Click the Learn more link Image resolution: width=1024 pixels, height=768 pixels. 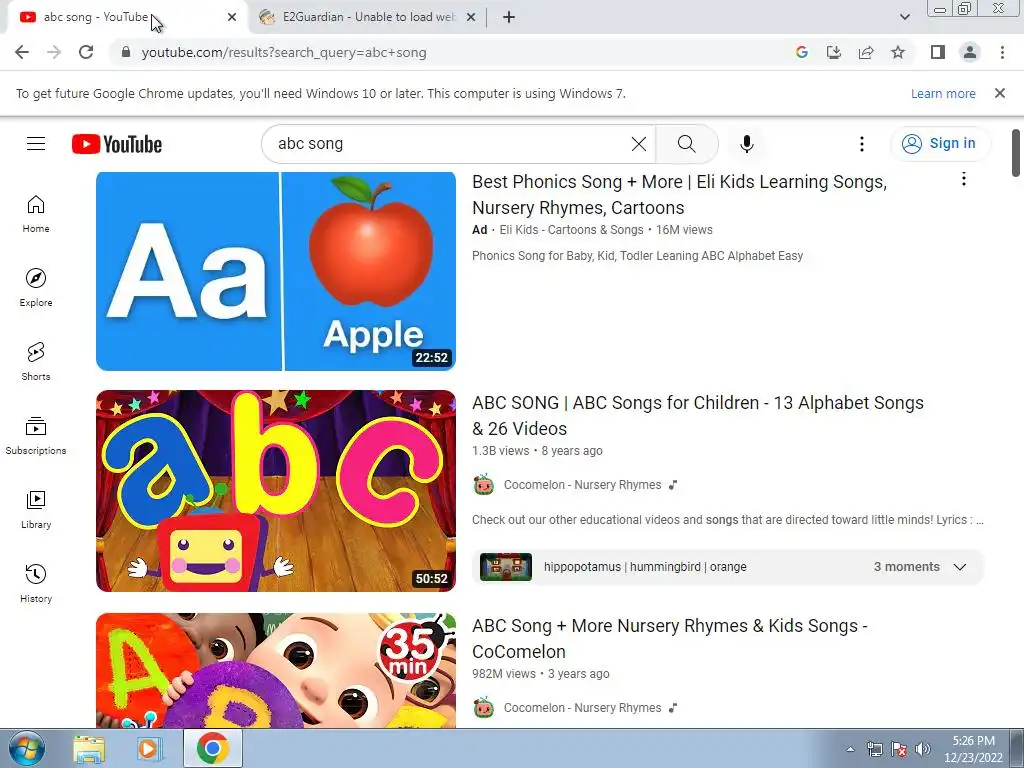point(943,93)
